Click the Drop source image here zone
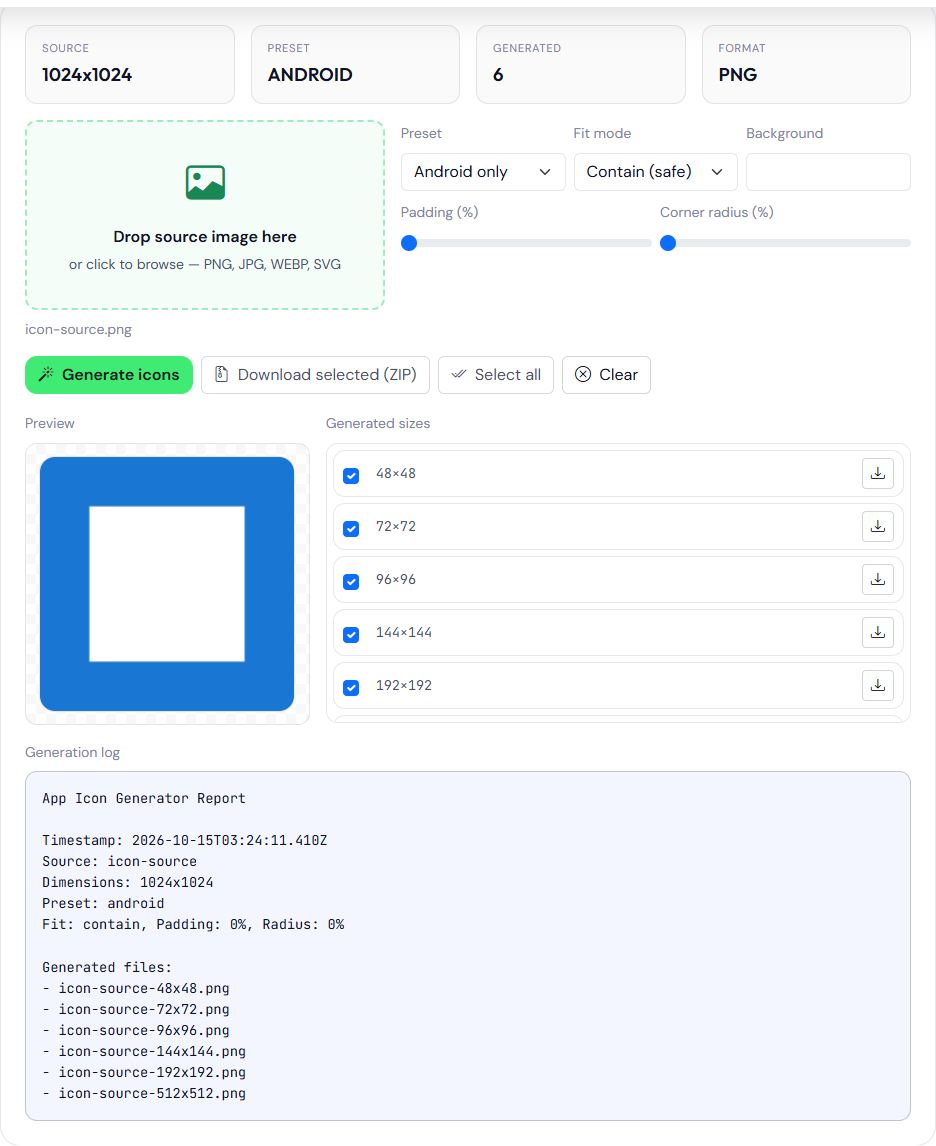This screenshot has height=1146, width=936. [x=205, y=215]
